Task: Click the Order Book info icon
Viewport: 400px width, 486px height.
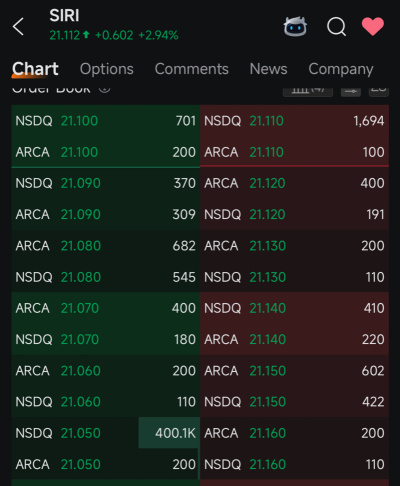Action: (104, 89)
